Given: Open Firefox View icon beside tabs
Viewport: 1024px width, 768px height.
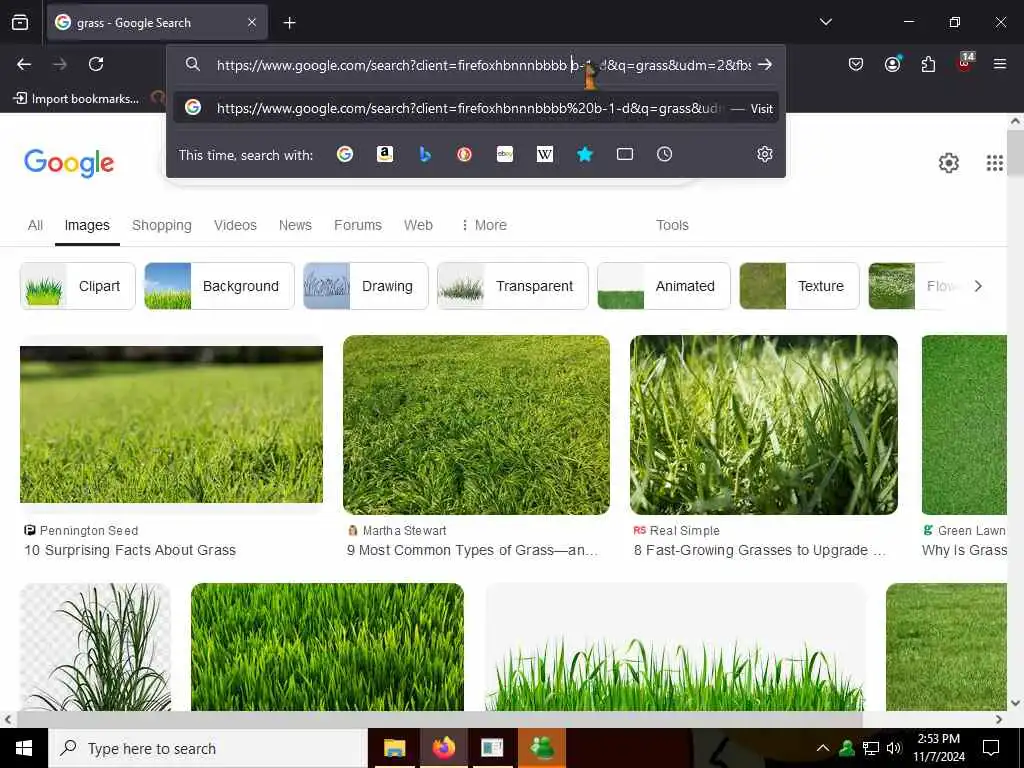Looking at the screenshot, I should (20, 23).
